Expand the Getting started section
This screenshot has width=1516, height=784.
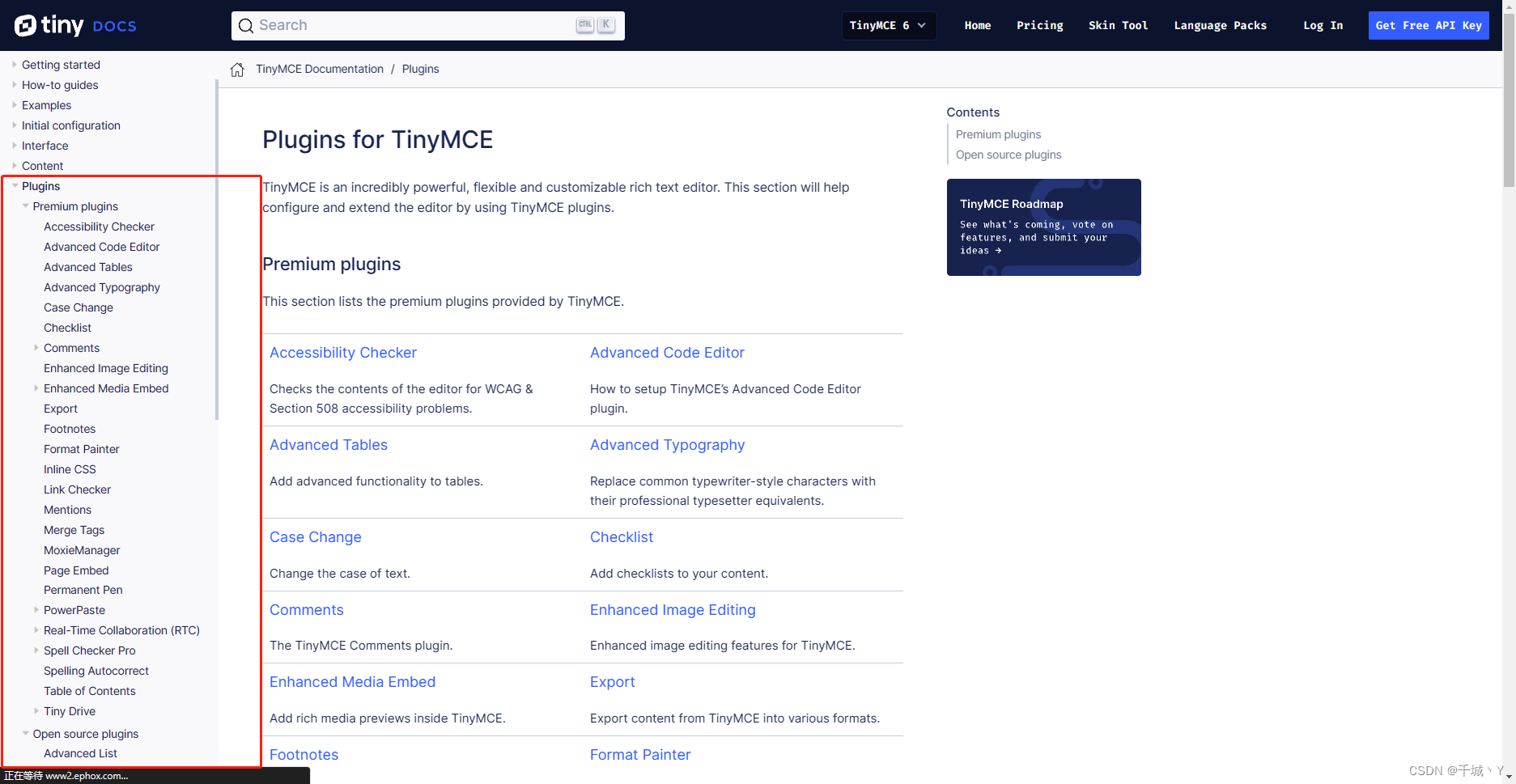[x=14, y=65]
